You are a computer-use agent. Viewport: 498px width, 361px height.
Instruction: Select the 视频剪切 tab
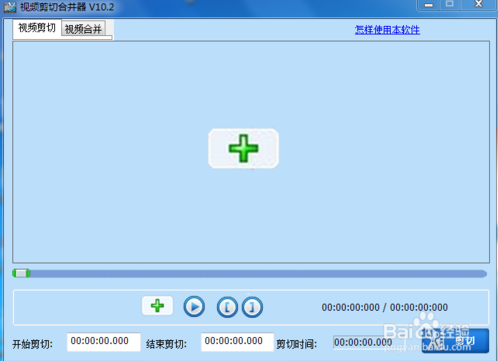pyautogui.click(x=37, y=28)
